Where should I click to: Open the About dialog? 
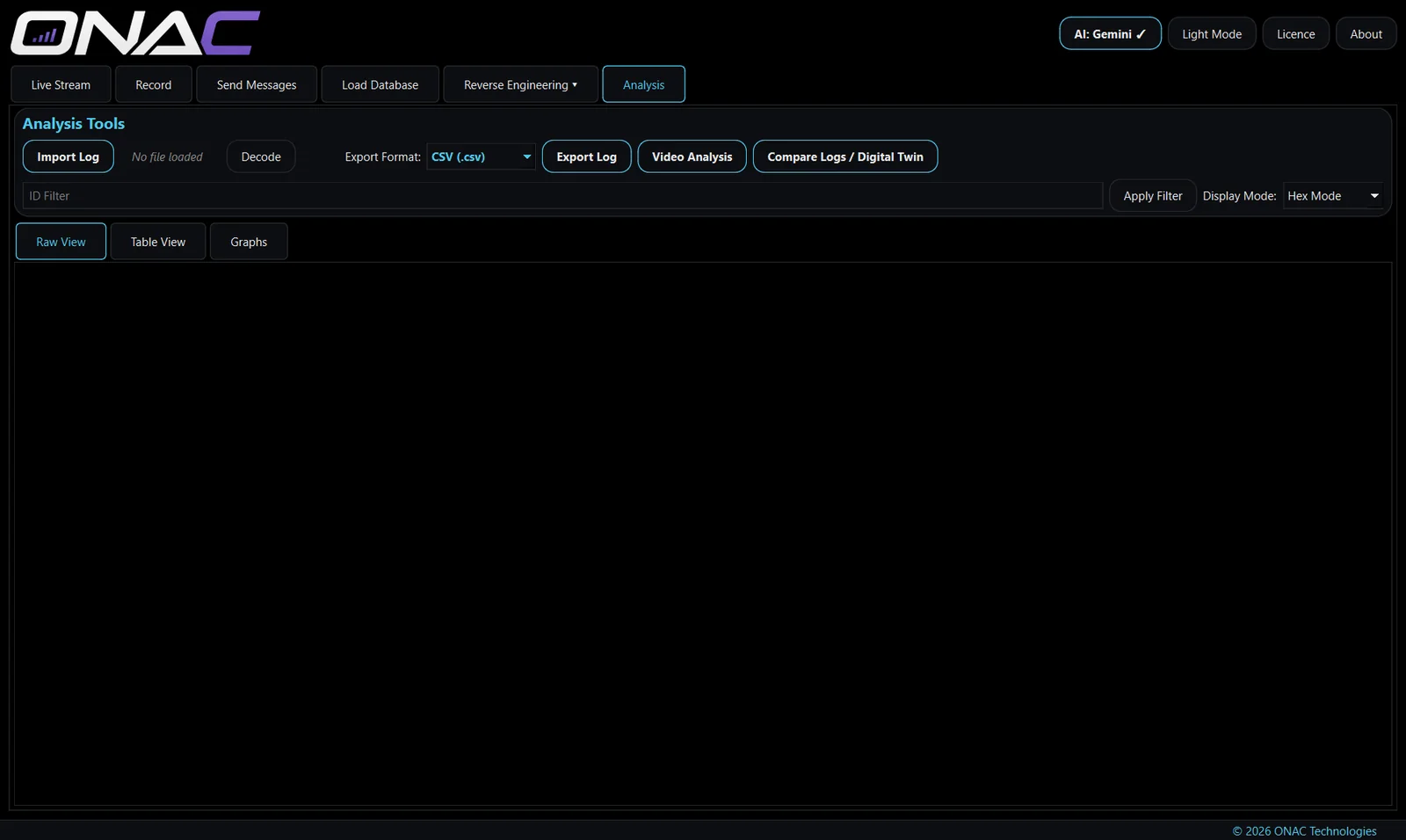tap(1366, 34)
